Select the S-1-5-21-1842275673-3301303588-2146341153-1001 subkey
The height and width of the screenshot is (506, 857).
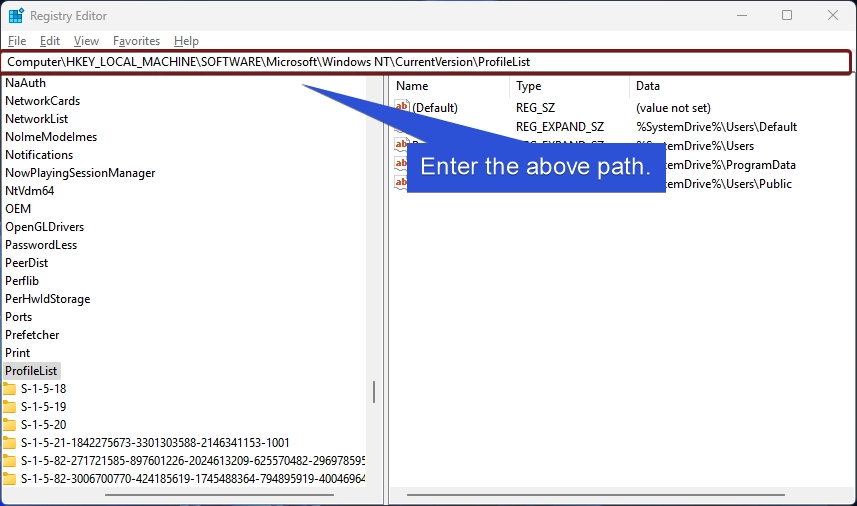point(155,443)
